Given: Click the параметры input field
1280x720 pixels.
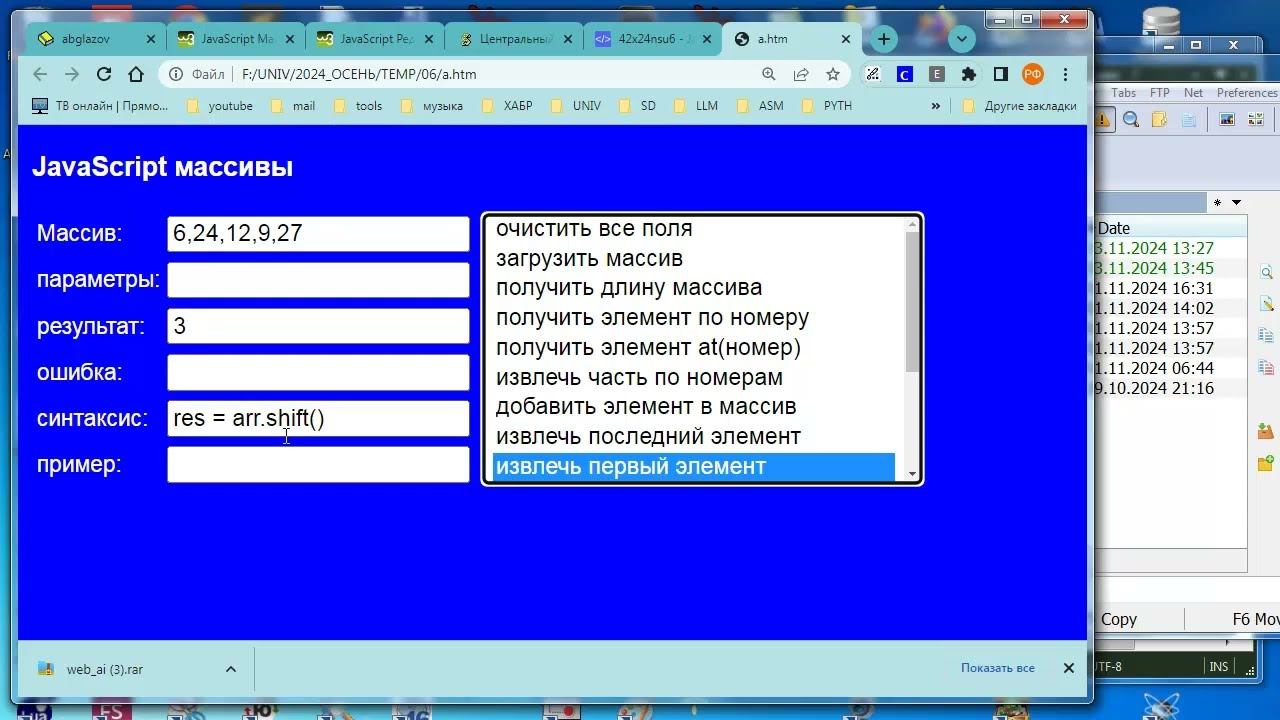Looking at the screenshot, I should point(318,280).
